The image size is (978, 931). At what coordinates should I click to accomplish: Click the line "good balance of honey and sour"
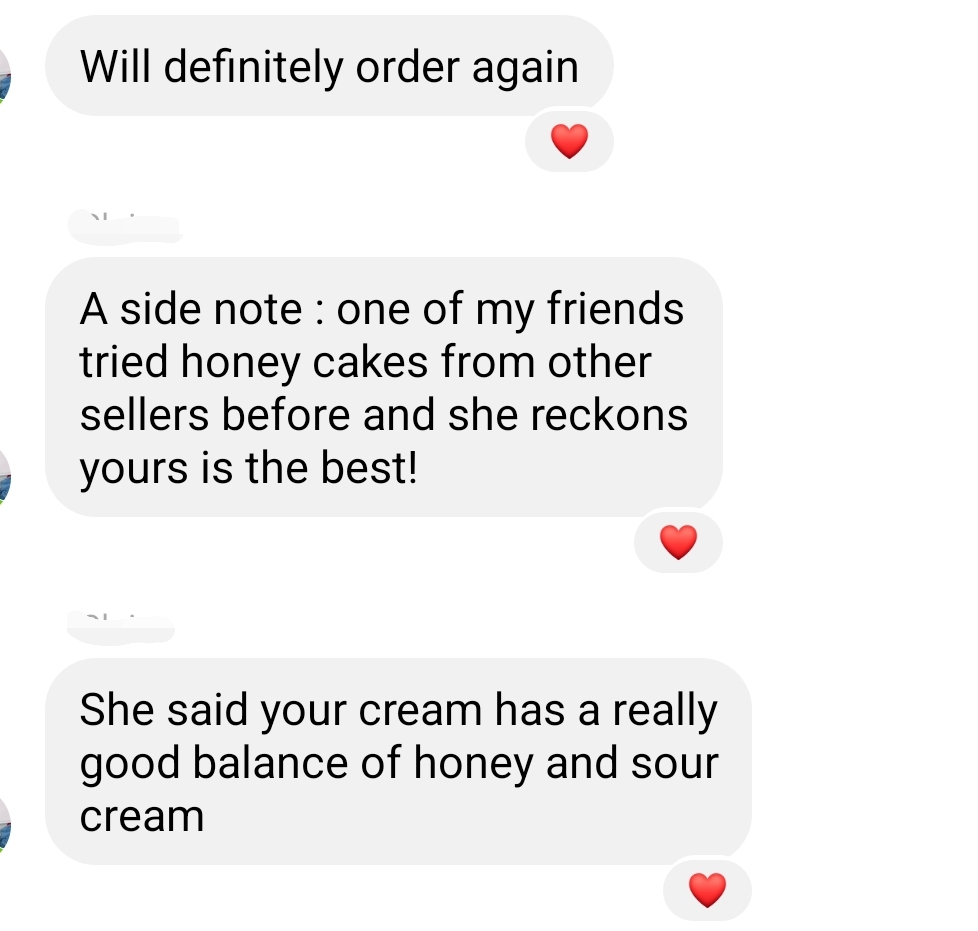click(x=399, y=763)
